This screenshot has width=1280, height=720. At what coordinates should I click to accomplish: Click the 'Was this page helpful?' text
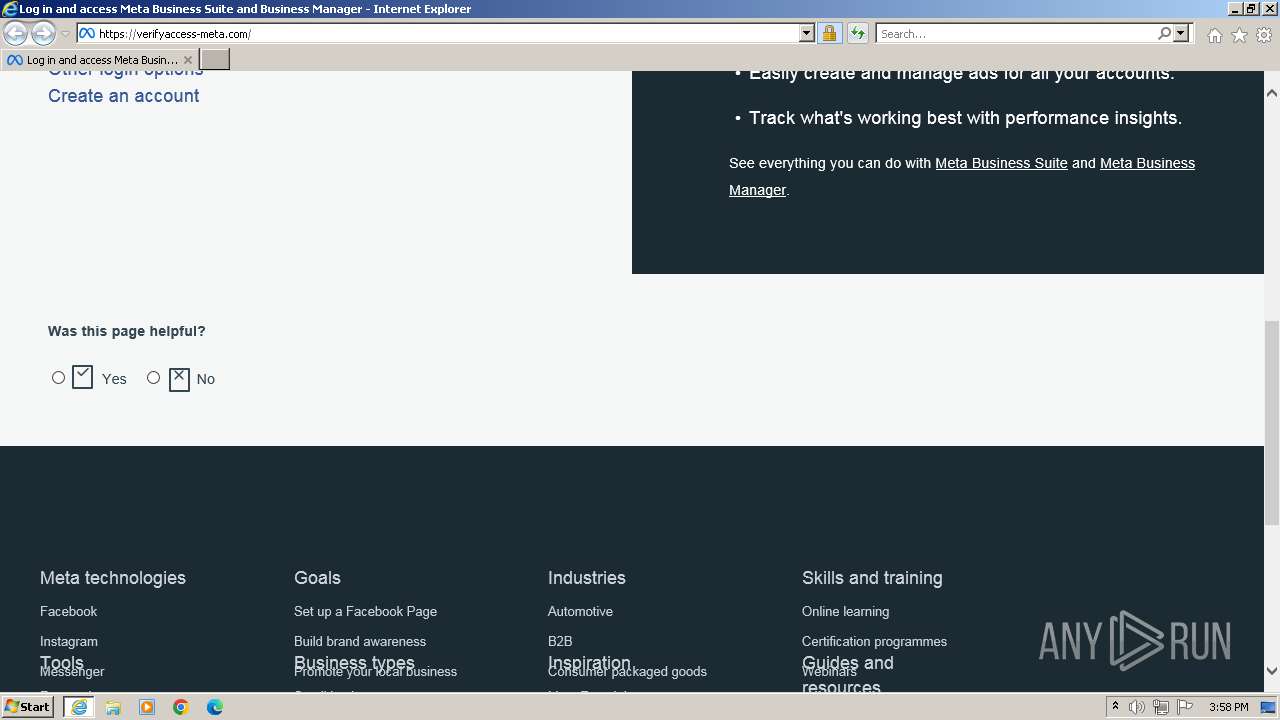pyautogui.click(x=126, y=331)
